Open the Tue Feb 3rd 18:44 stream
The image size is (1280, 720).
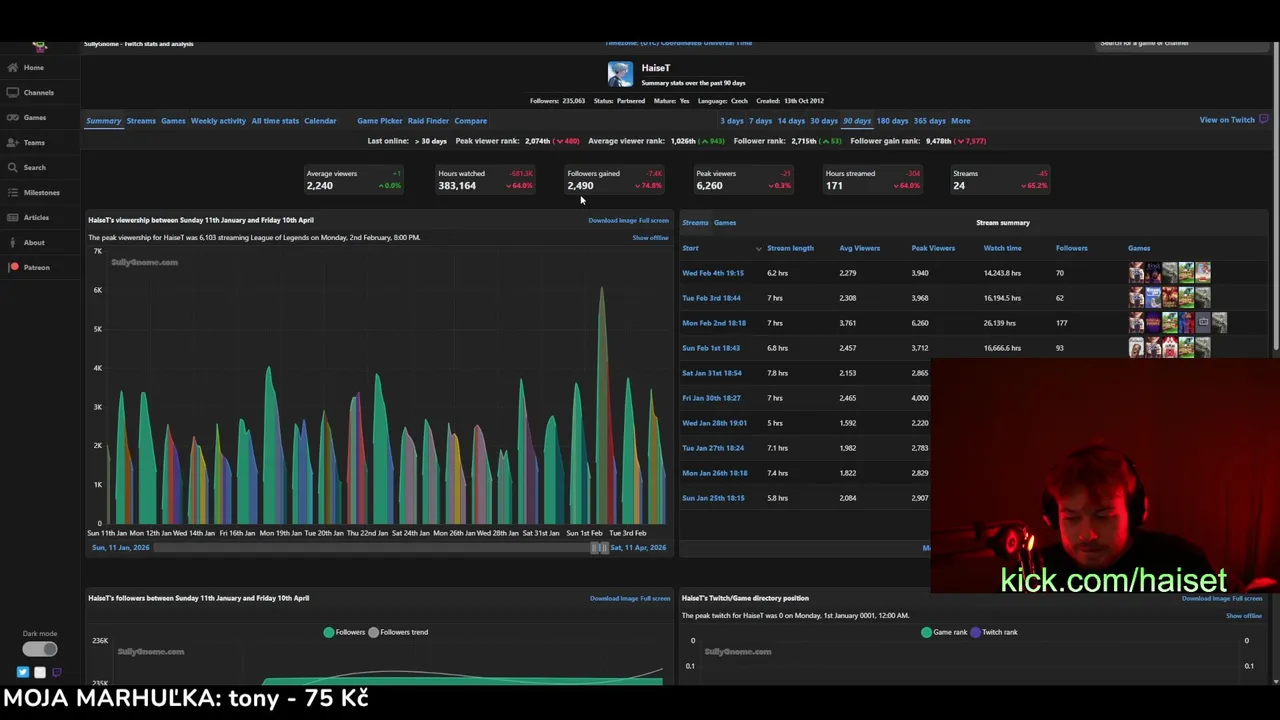point(711,298)
